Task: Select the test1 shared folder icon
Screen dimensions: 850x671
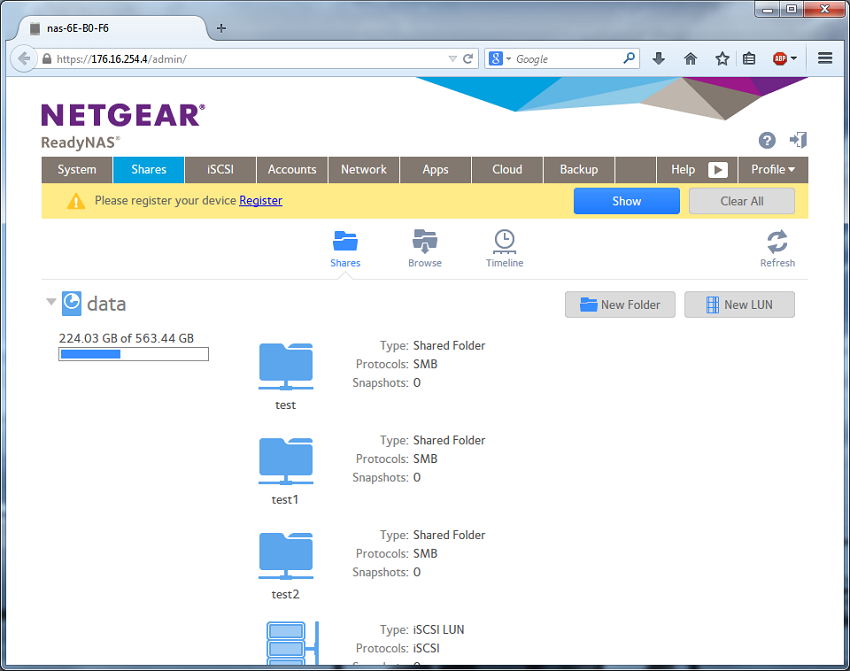Action: tap(286, 461)
